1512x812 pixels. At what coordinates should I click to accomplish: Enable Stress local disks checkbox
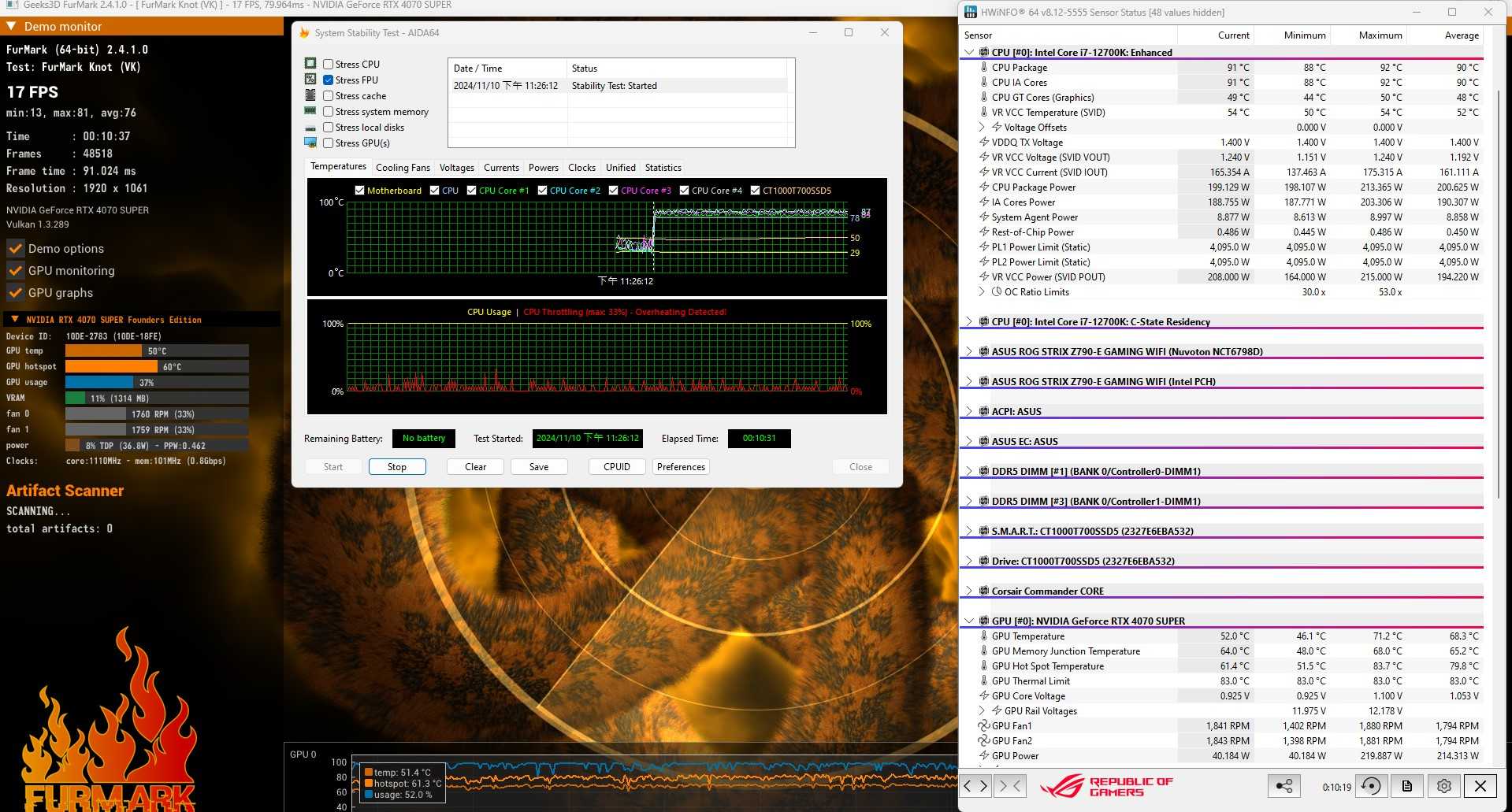pos(328,127)
